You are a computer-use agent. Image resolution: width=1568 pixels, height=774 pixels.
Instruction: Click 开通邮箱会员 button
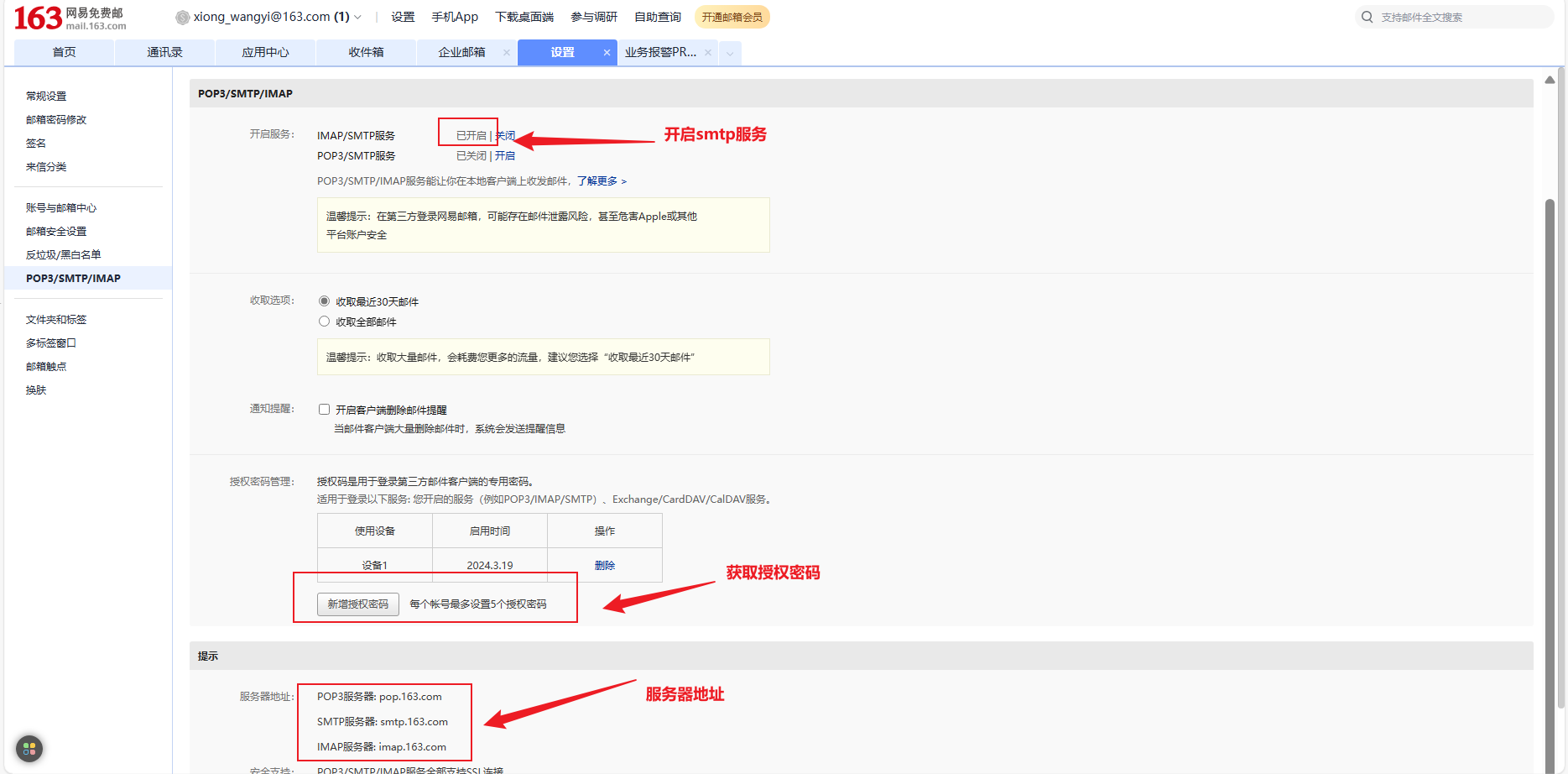(732, 17)
